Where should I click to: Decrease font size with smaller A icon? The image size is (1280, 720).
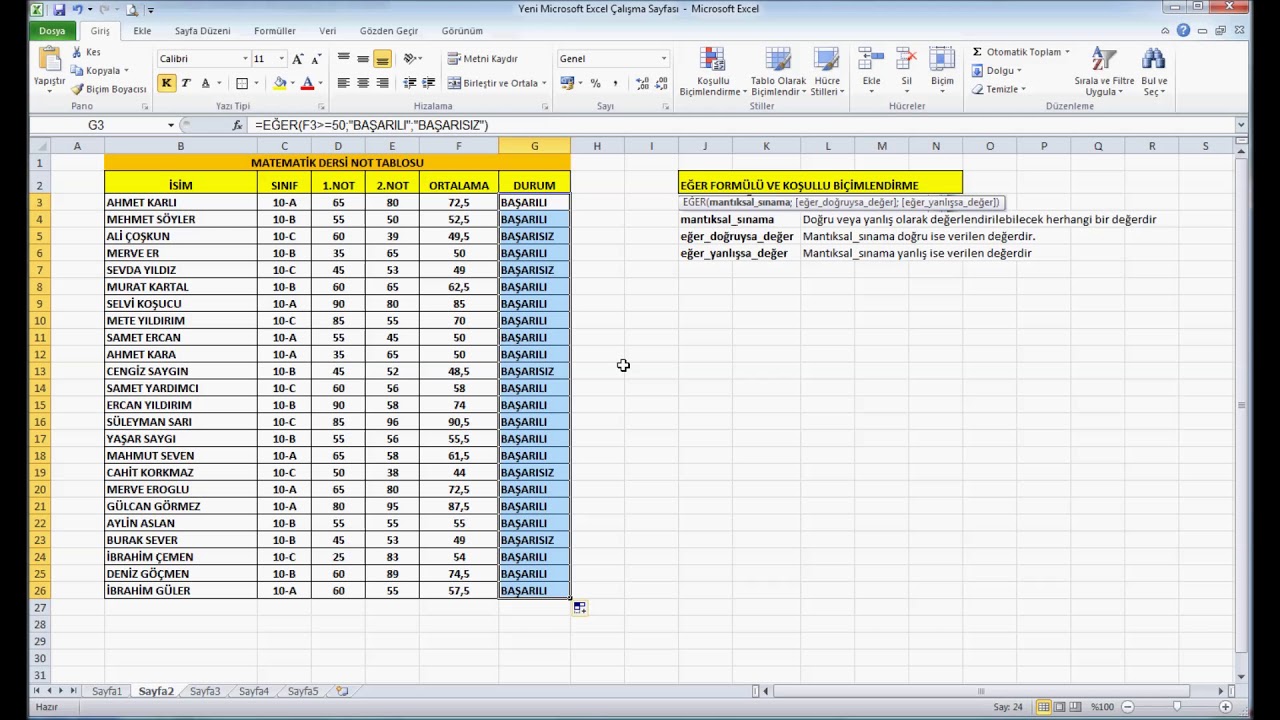pyautogui.click(x=316, y=59)
